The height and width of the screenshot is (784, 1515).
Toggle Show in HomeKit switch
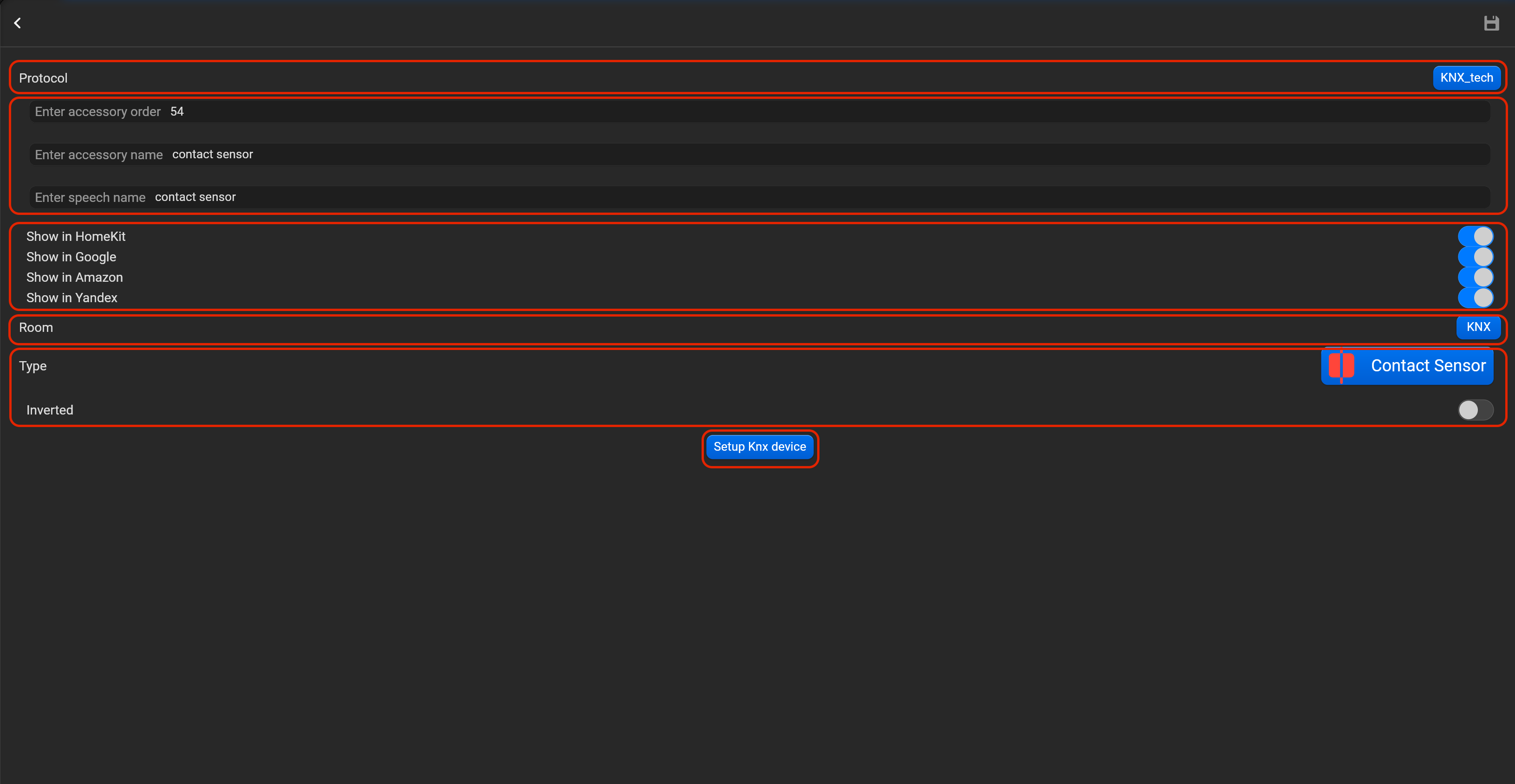pos(1475,236)
